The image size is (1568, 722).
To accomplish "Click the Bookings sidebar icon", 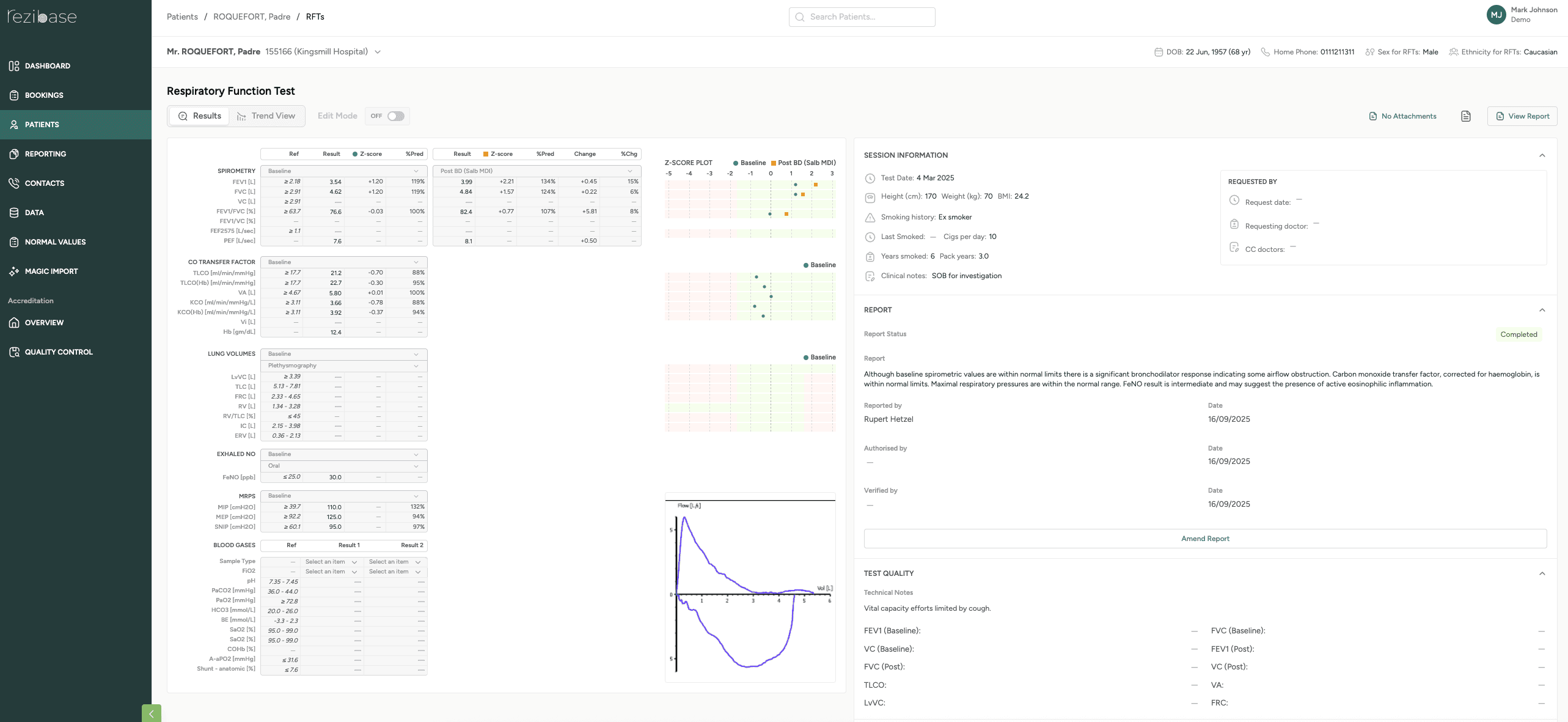I will pyautogui.click(x=14, y=95).
